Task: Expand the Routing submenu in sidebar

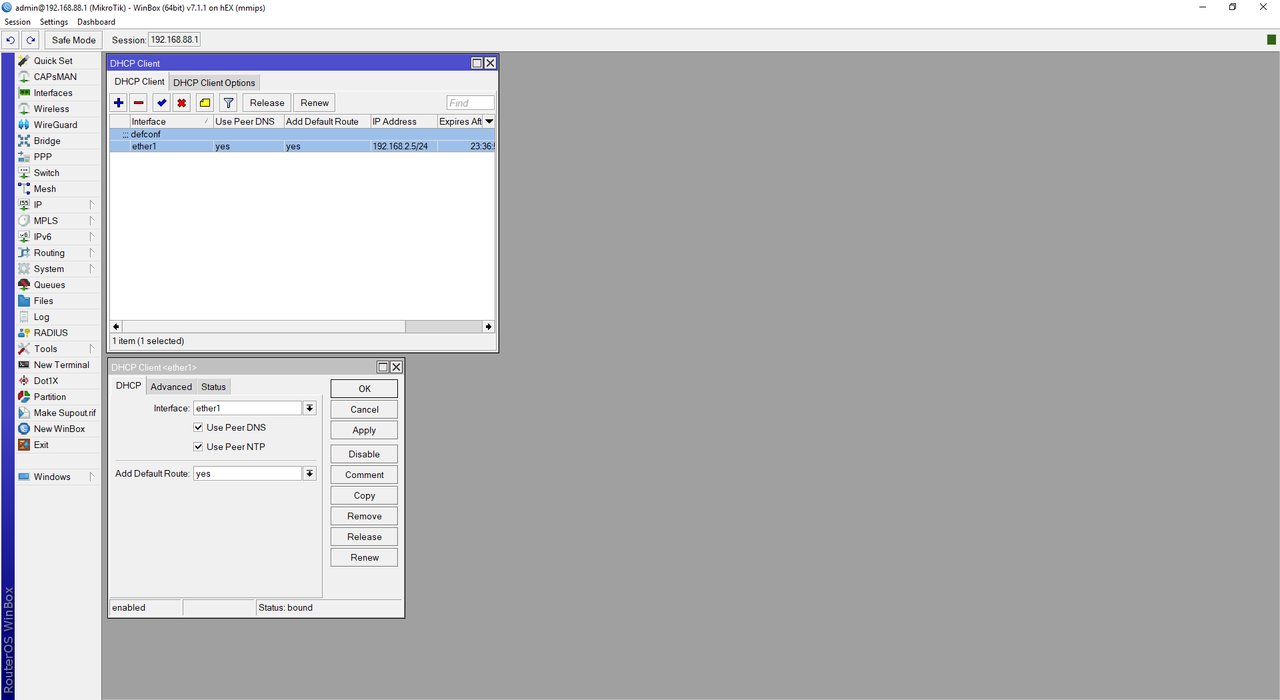Action: (x=92, y=253)
